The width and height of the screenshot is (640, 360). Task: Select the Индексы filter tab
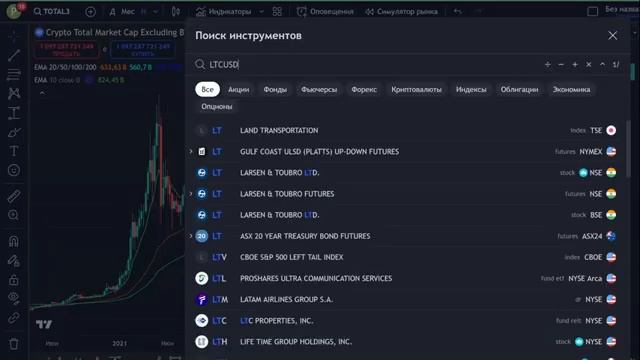471,89
